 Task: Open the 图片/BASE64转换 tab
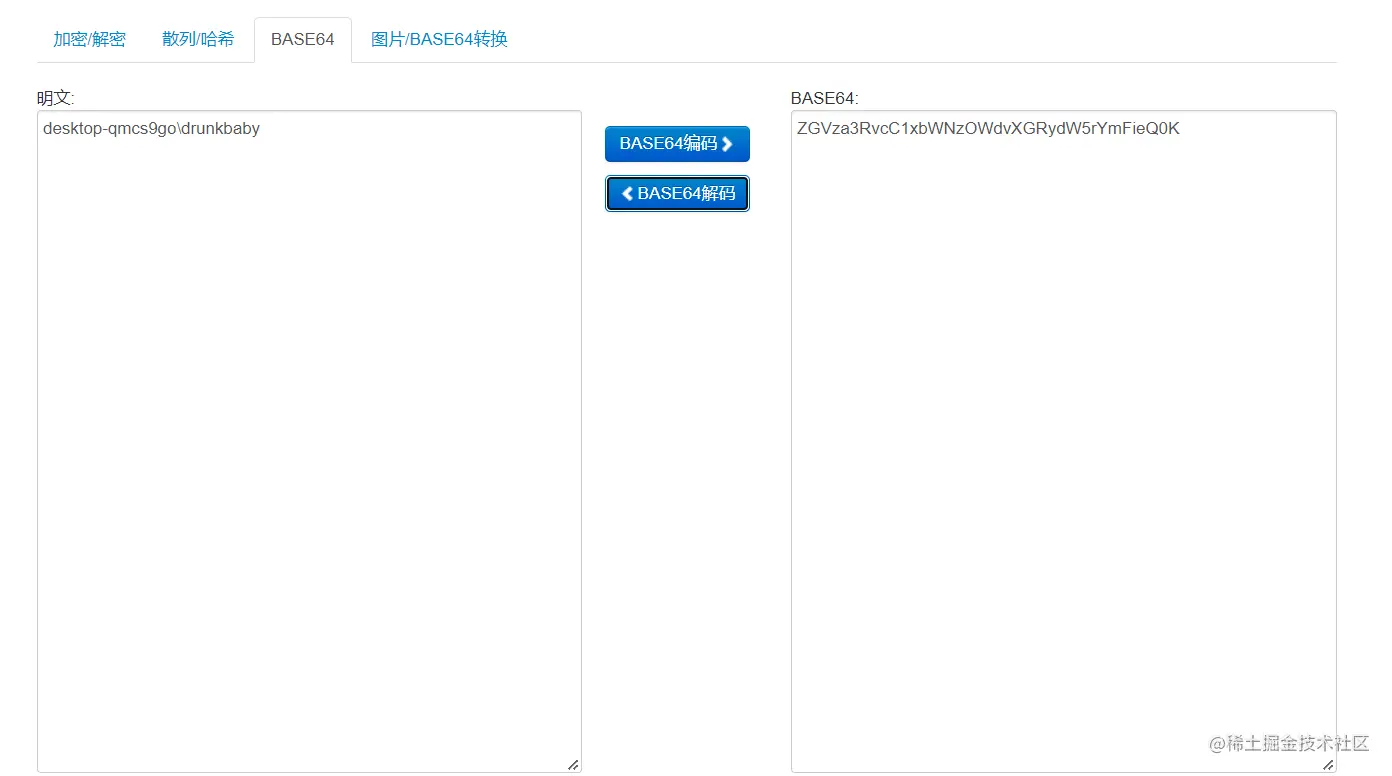pyautogui.click(x=439, y=40)
